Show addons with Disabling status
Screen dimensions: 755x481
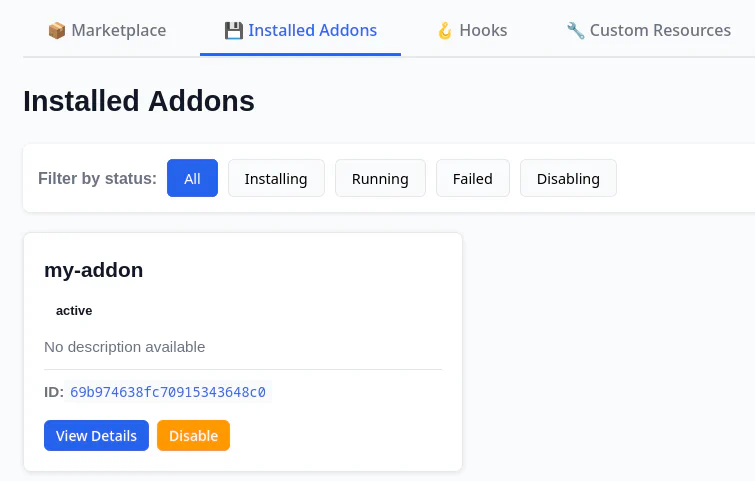click(x=568, y=178)
